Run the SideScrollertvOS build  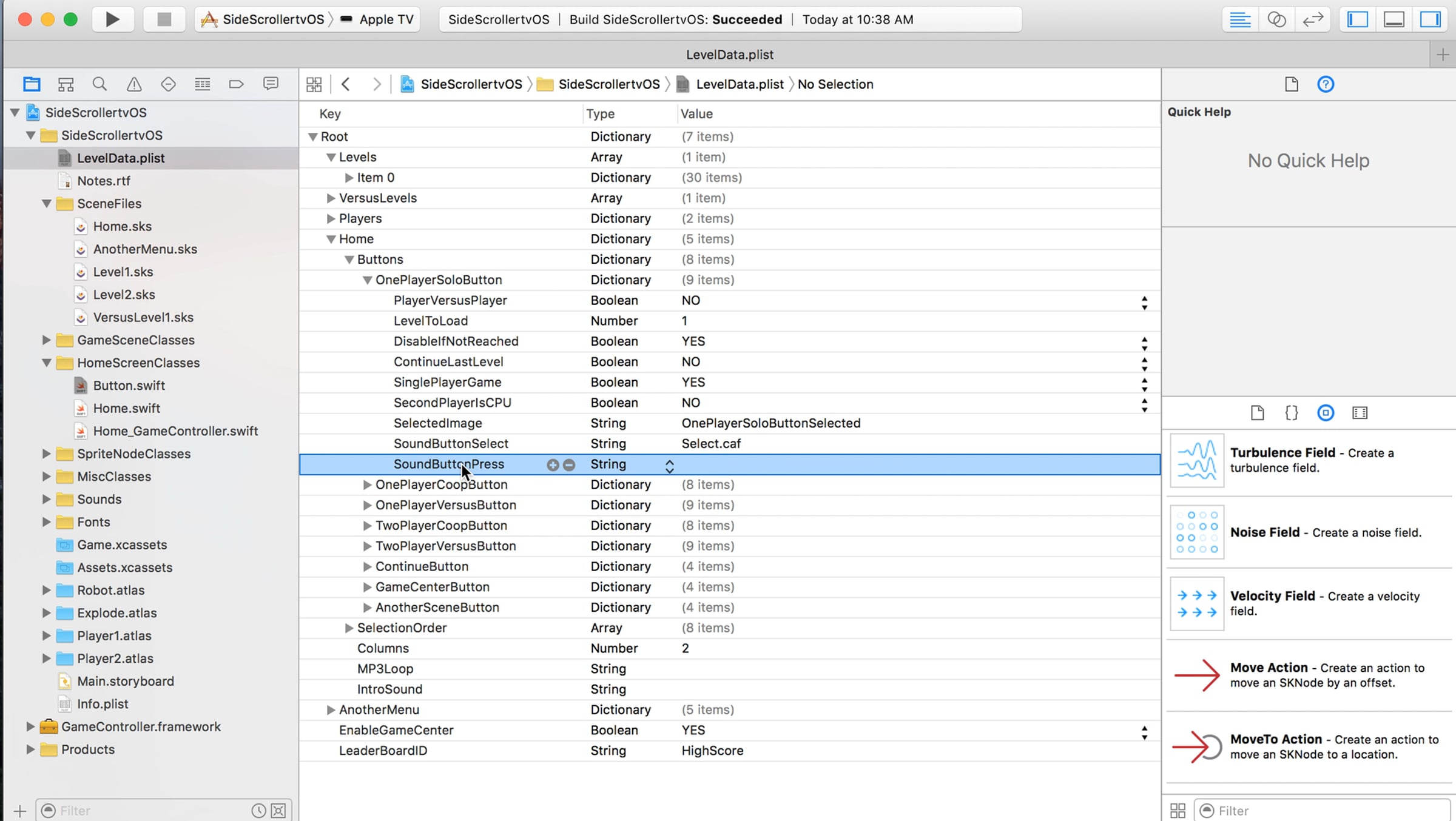[x=113, y=19]
